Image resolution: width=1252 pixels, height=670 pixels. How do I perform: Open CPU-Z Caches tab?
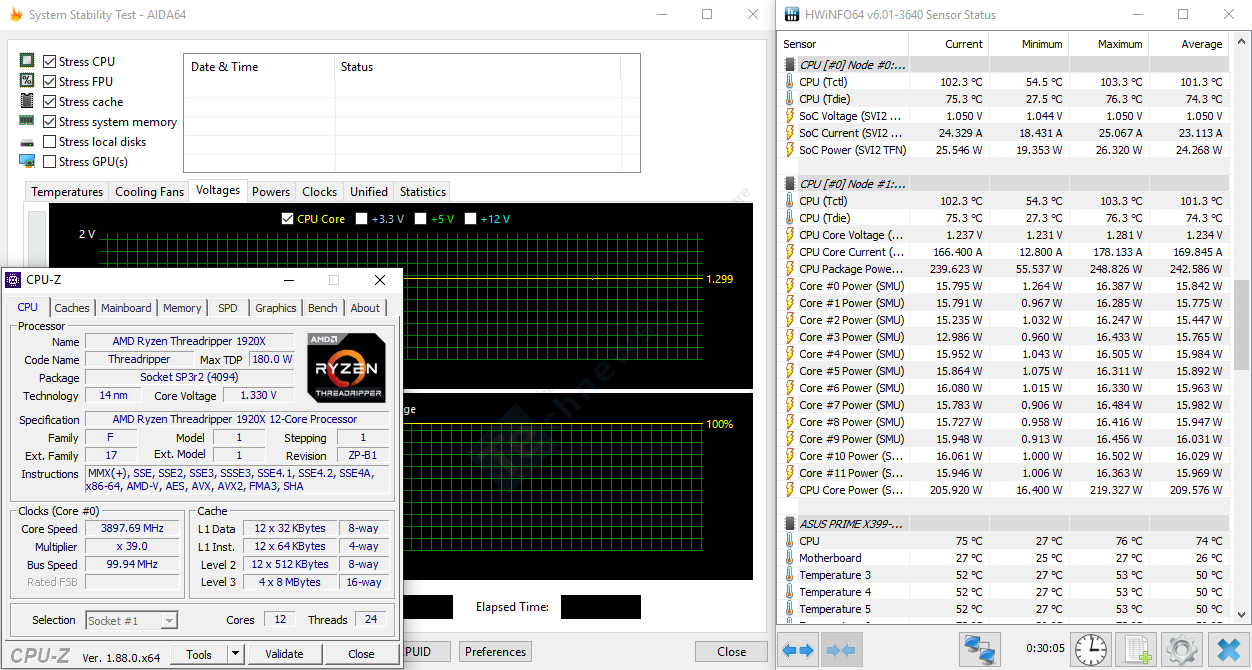(72, 308)
